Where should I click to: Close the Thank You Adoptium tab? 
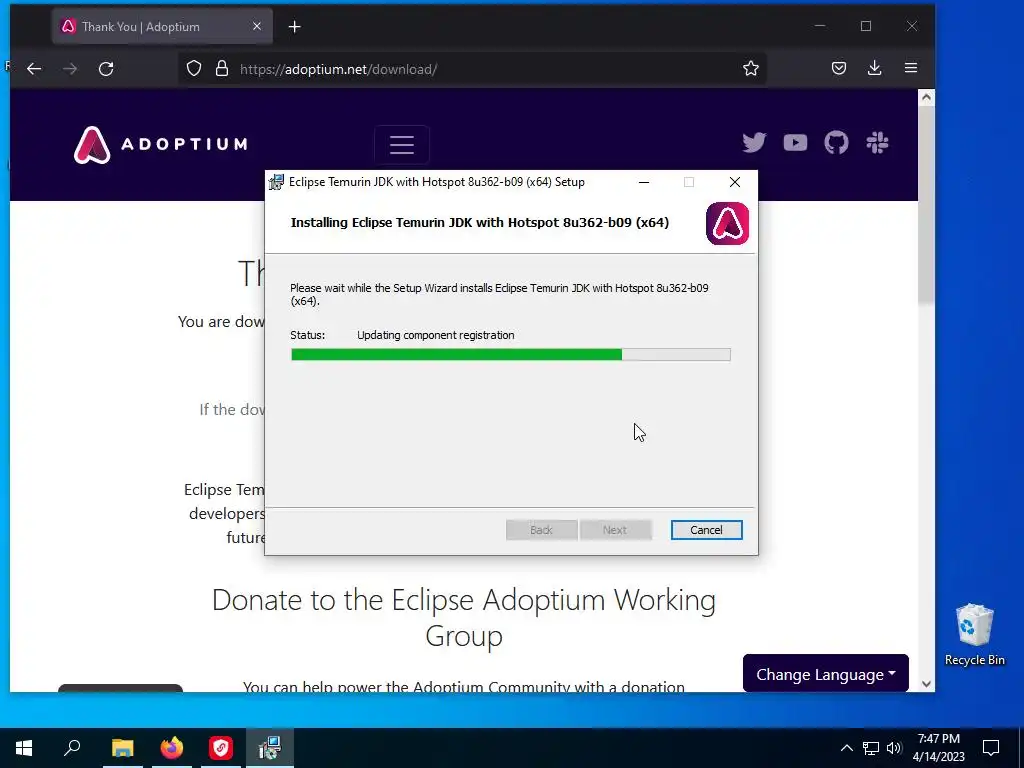(257, 26)
